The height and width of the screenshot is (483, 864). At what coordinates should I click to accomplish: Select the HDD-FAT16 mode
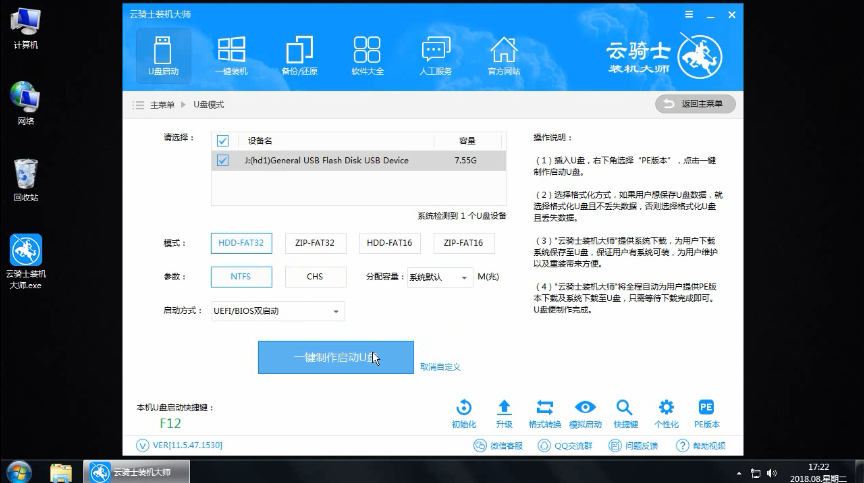coord(390,243)
